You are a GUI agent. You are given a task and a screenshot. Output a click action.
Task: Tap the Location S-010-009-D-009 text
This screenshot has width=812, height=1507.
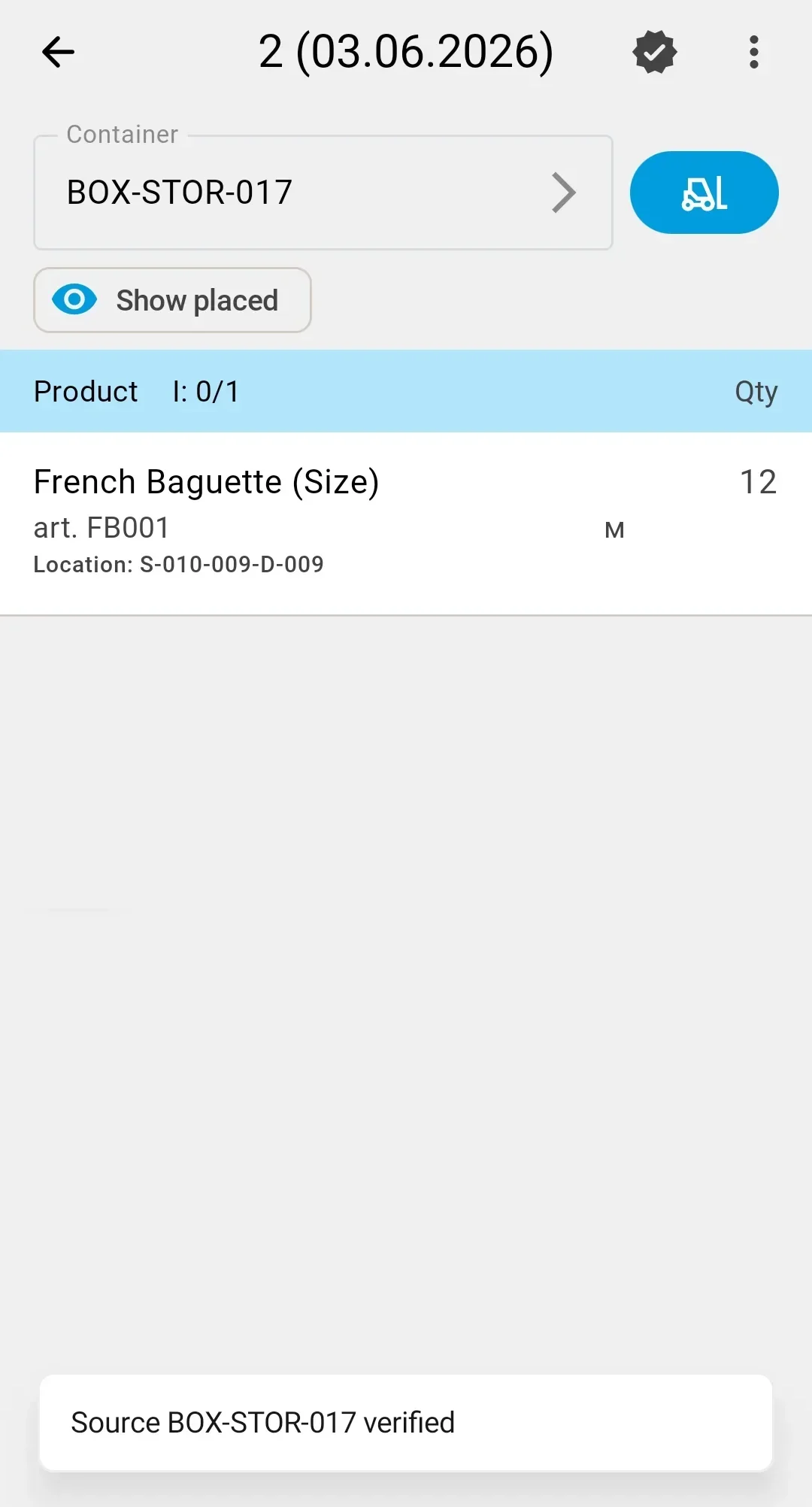click(178, 564)
